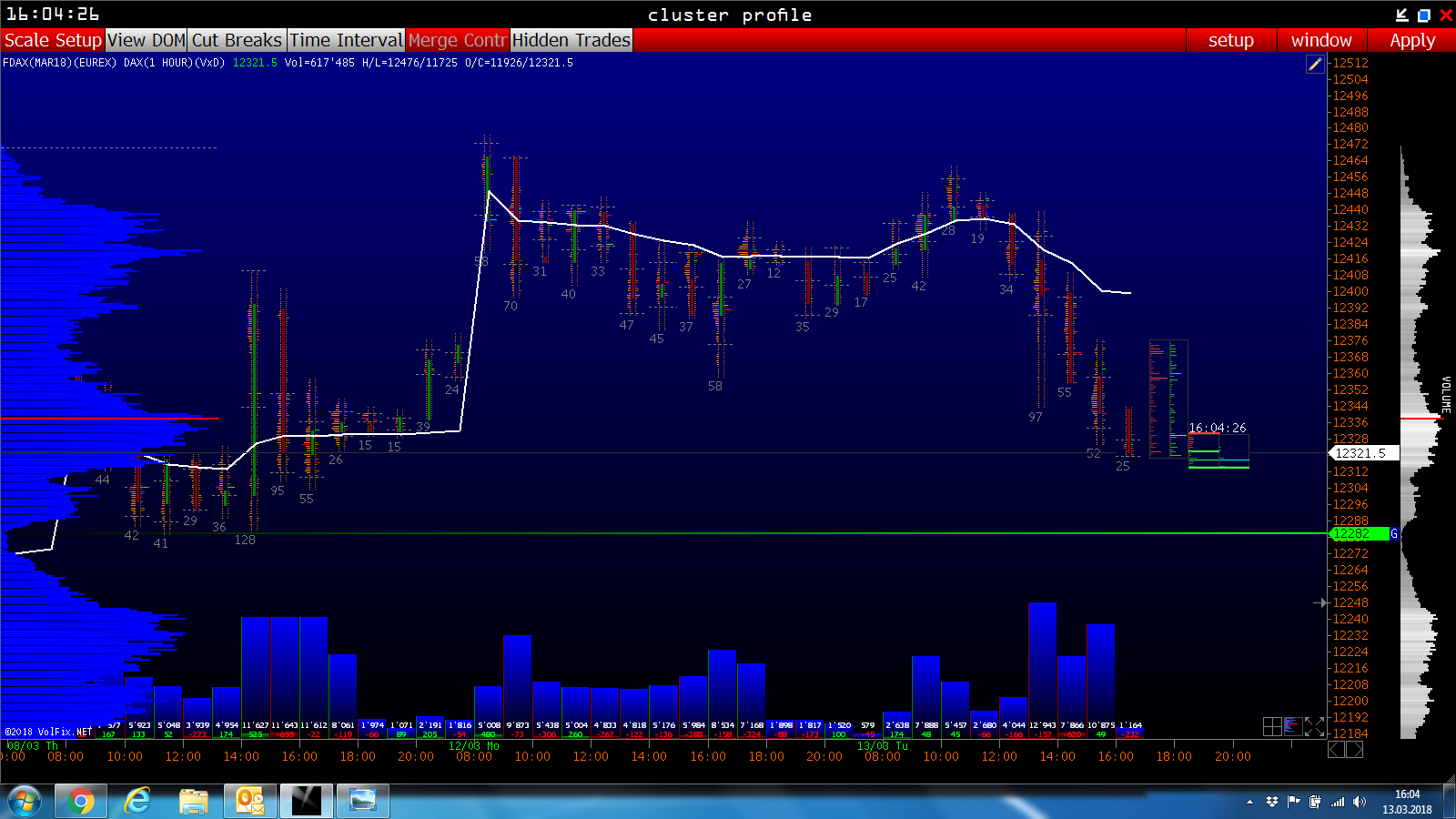Image resolution: width=1456 pixels, height=819 pixels.
Task: Select Cut Breaks option
Action: coord(238,40)
